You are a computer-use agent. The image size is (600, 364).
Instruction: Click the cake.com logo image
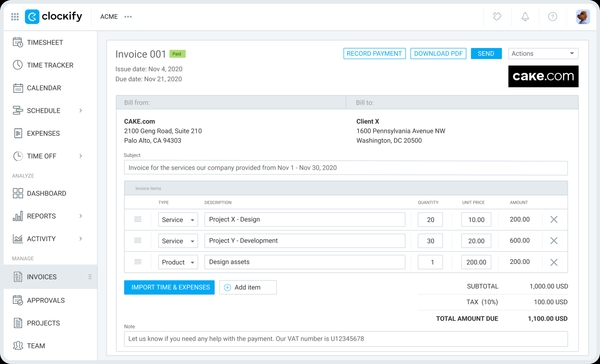tap(543, 76)
